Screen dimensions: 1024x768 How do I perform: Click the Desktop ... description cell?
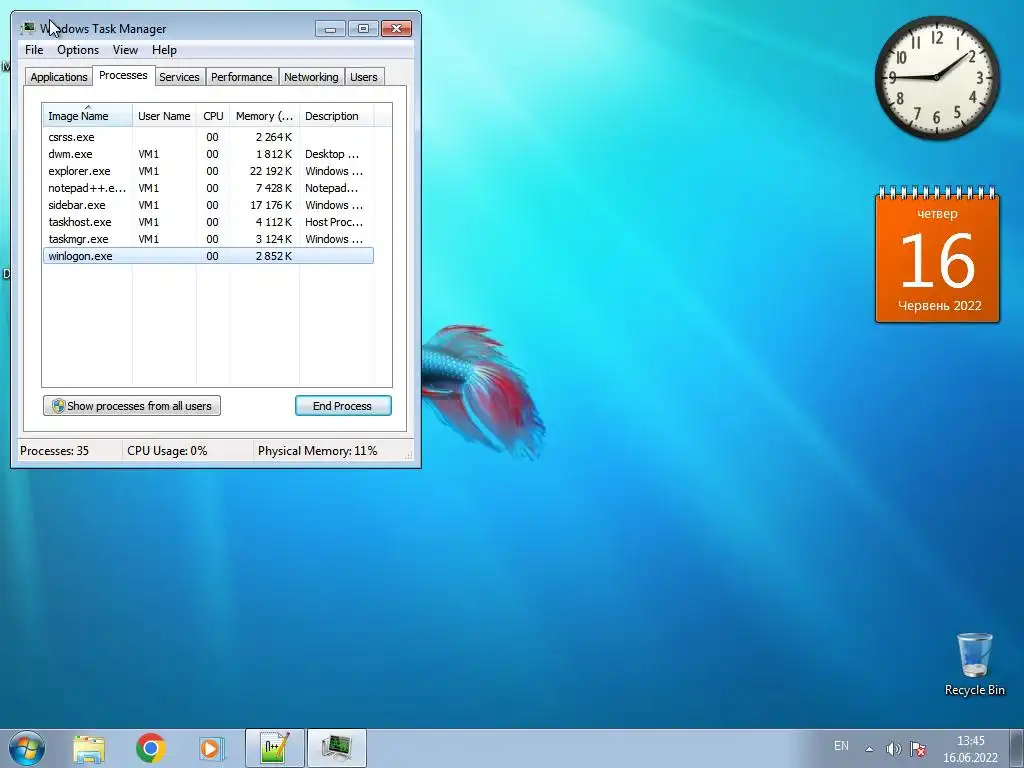pos(332,154)
